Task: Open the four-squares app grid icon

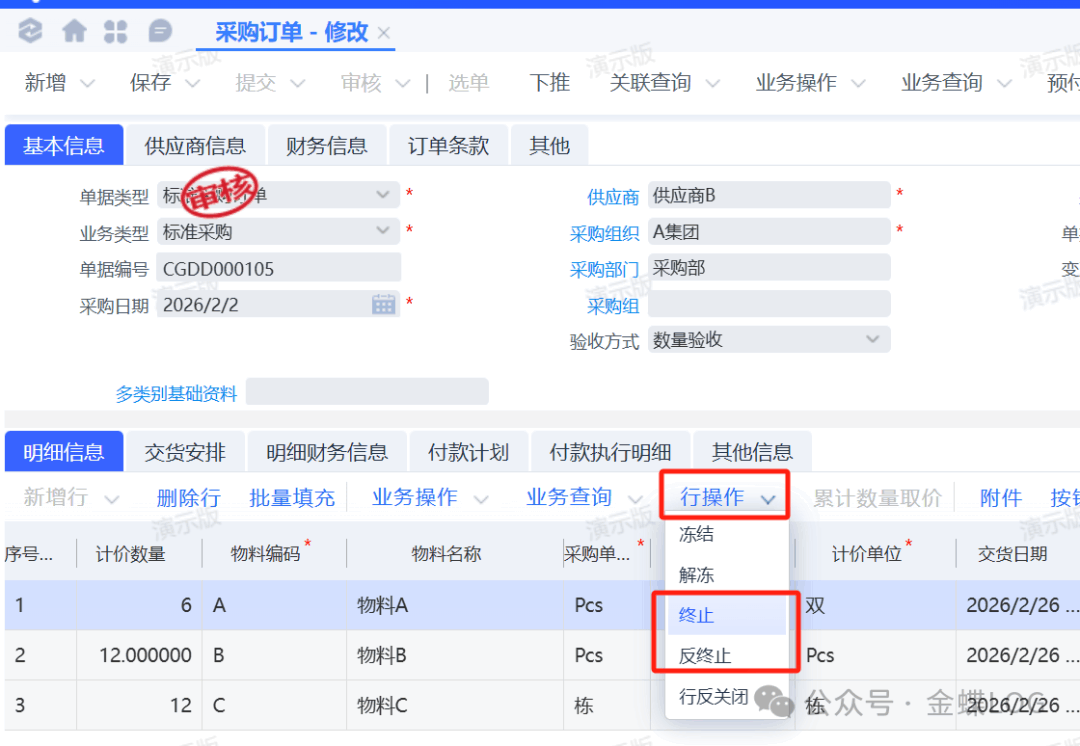Action: point(116,32)
